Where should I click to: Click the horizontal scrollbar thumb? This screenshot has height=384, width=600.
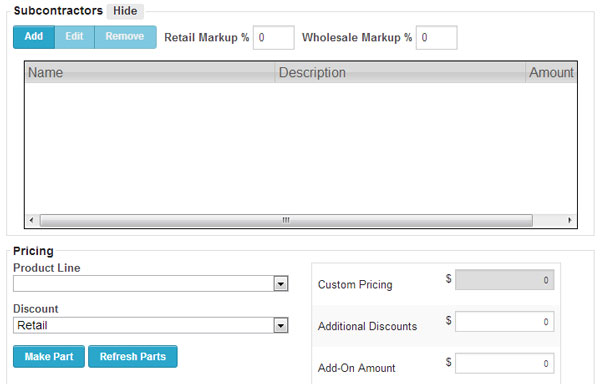[x=286, y=220]
